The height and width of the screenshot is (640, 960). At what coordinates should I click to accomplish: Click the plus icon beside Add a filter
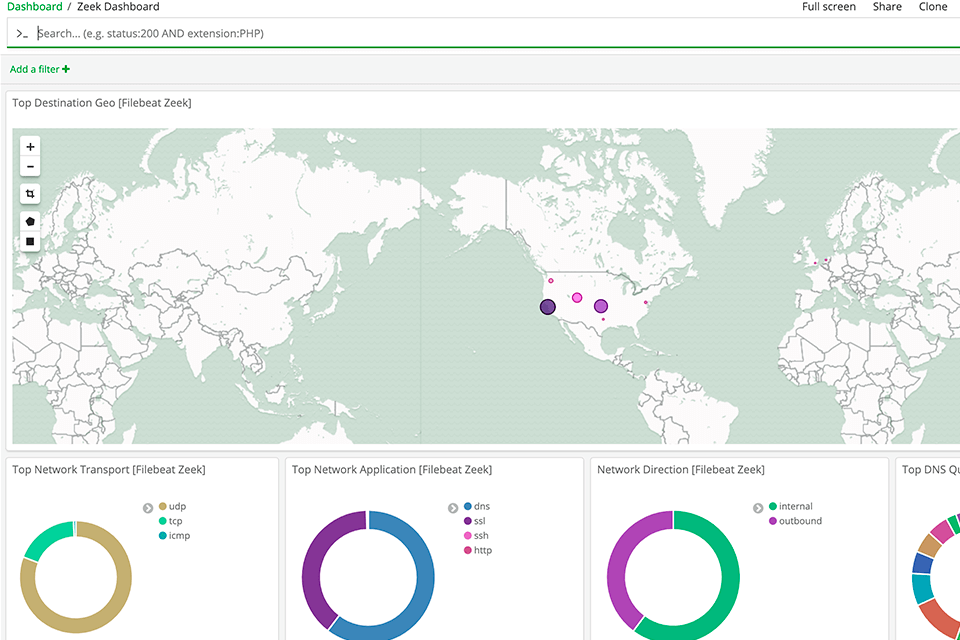pos(66,69)
